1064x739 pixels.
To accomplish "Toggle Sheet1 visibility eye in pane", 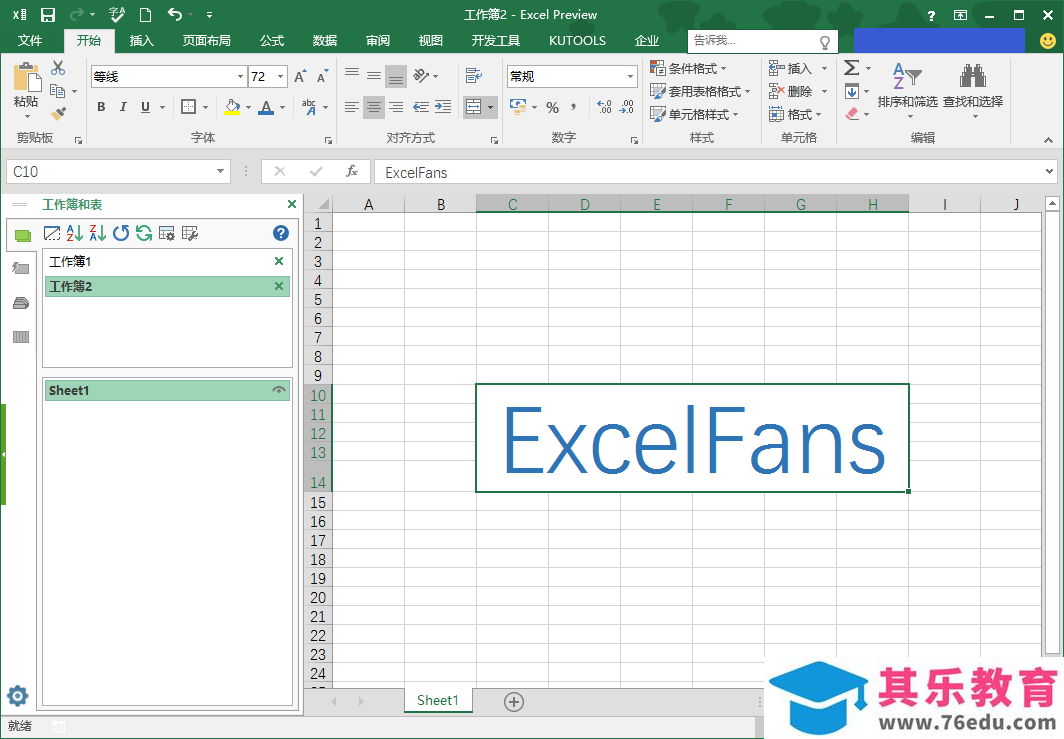I will pos(279,390).
